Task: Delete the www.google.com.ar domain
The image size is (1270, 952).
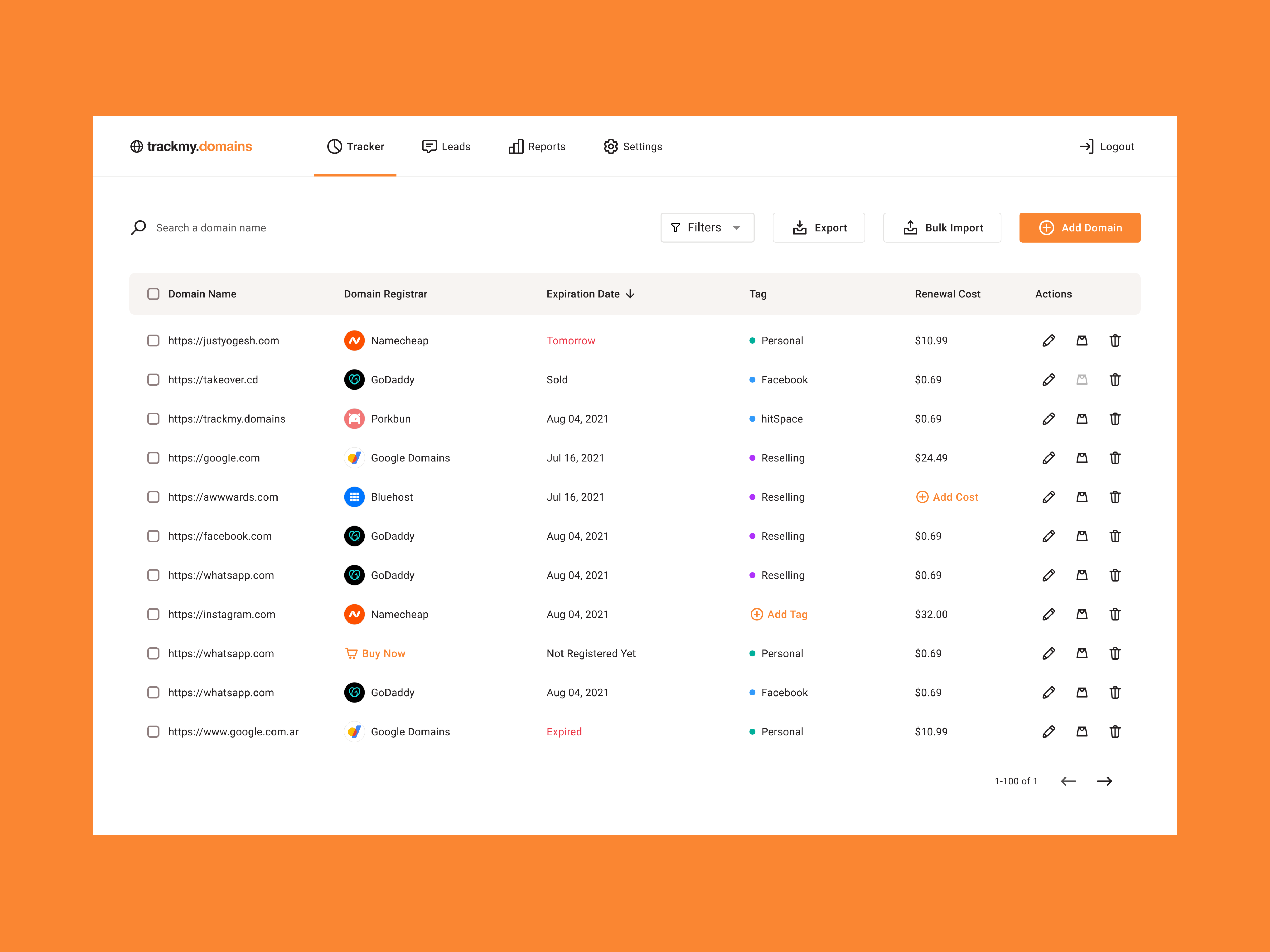Action: coord(1115,731)
